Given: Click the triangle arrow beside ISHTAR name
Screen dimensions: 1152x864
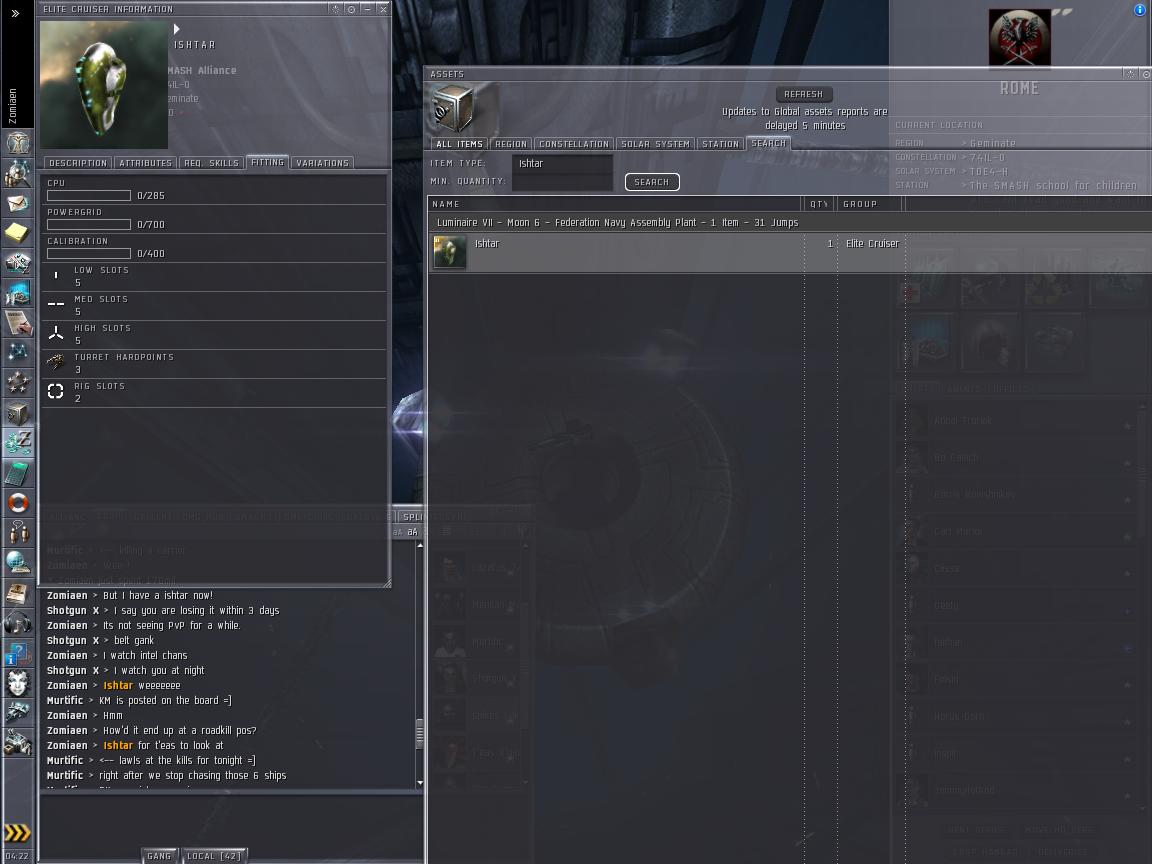Looking at the screenshot, I should 176,29.
